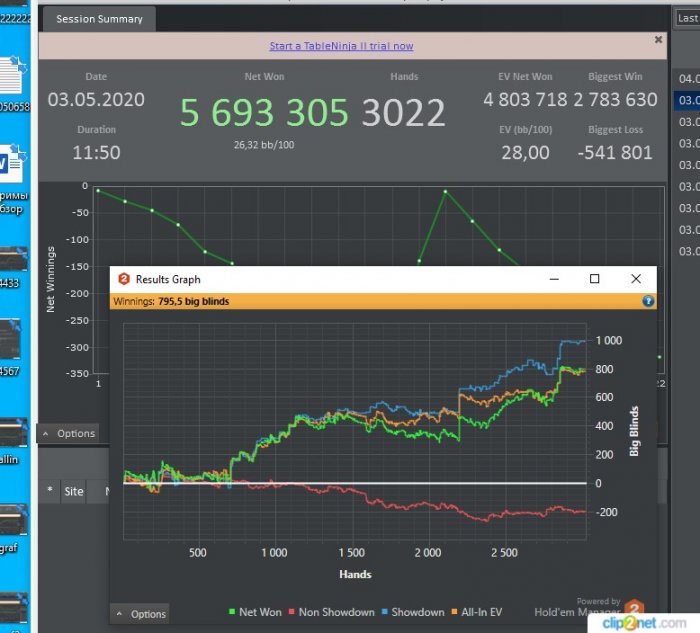Click the Net Won value 5 693 305
This screenshot has width=700, height=633.
pos(264,112)
